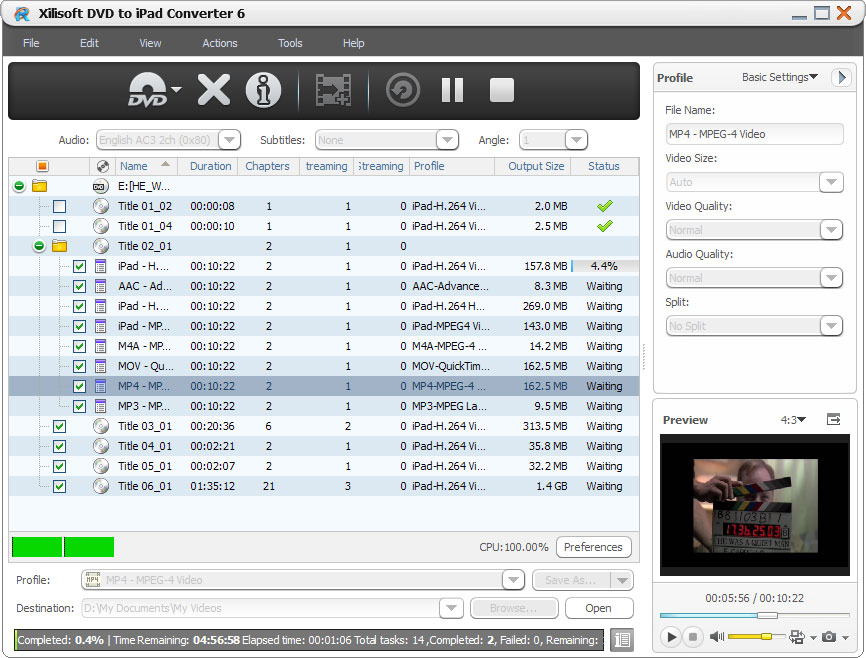
Task: Open the Angle dropdown
Action: [x=576, y=140]
